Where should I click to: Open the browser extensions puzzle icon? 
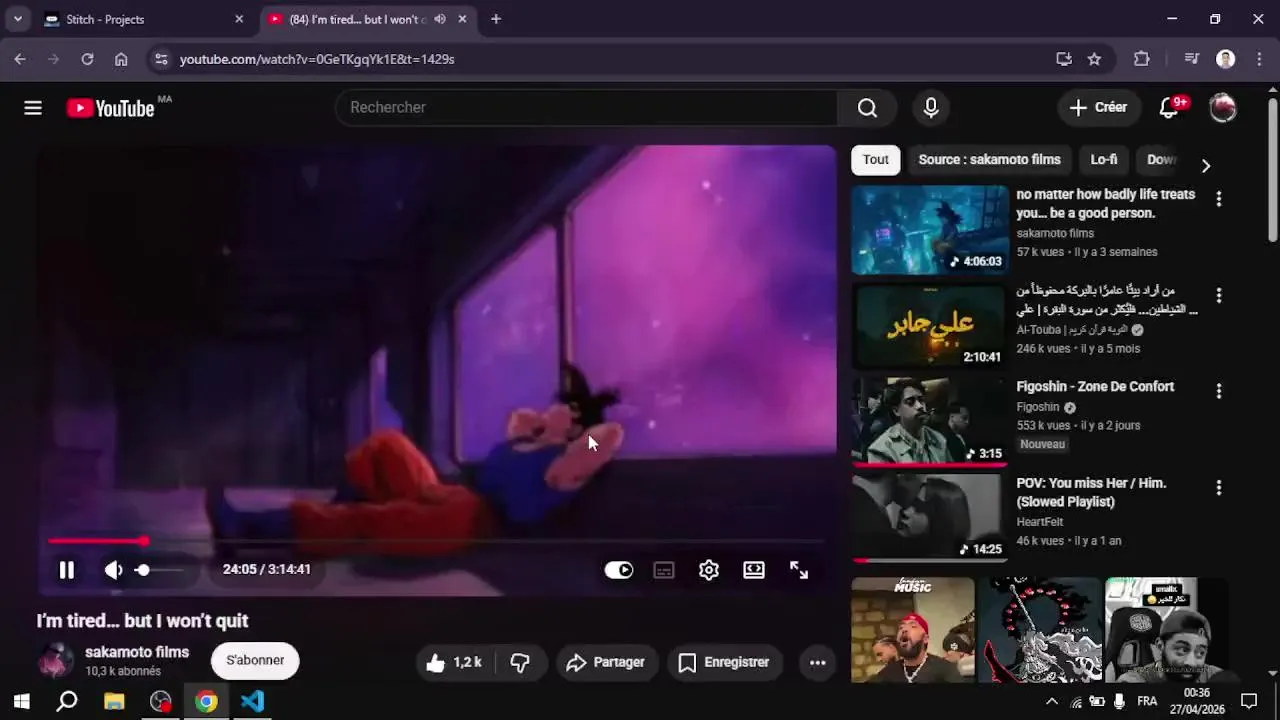coord(1142,59)
